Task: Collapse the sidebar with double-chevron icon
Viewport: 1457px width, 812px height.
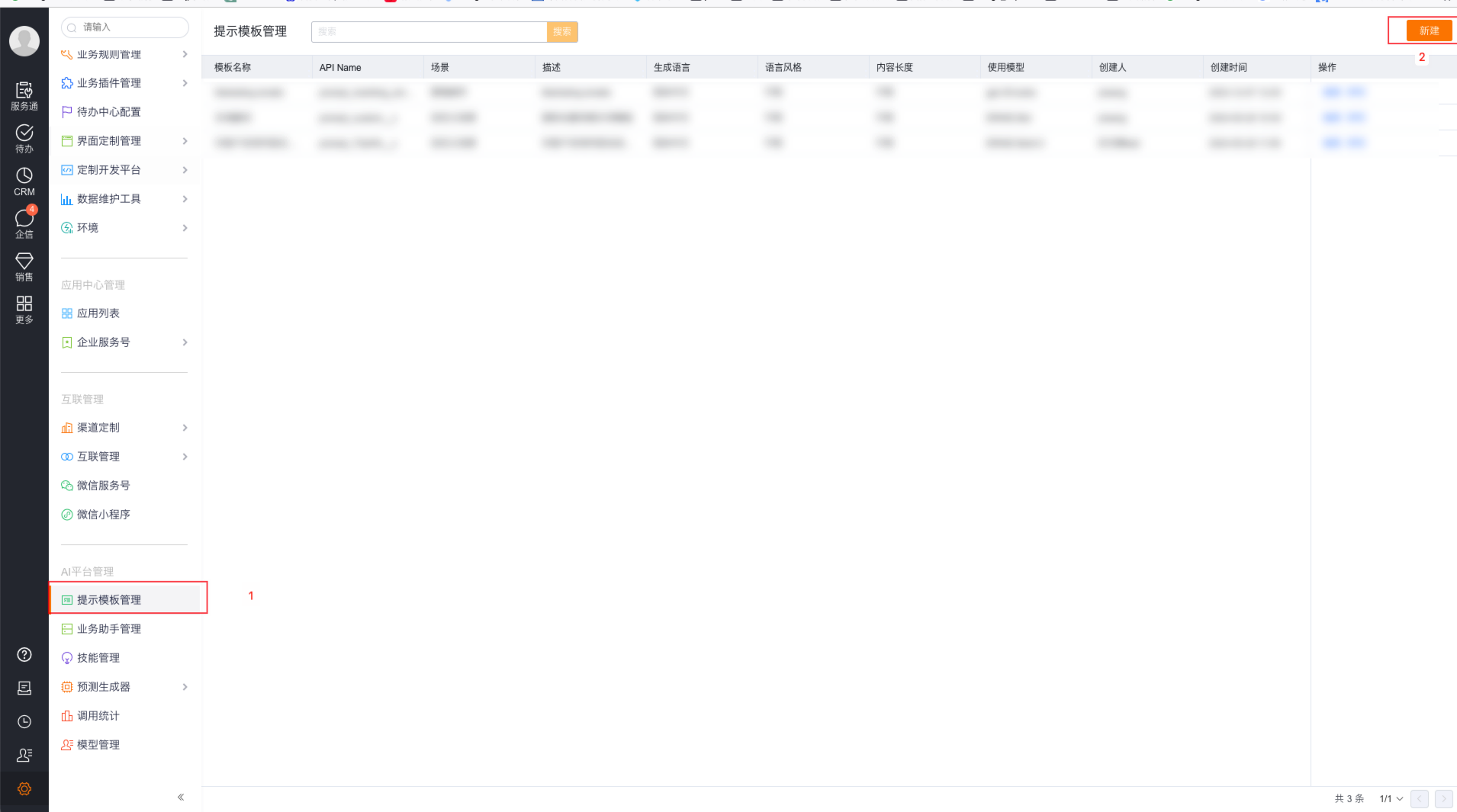Action: point(181,797)
